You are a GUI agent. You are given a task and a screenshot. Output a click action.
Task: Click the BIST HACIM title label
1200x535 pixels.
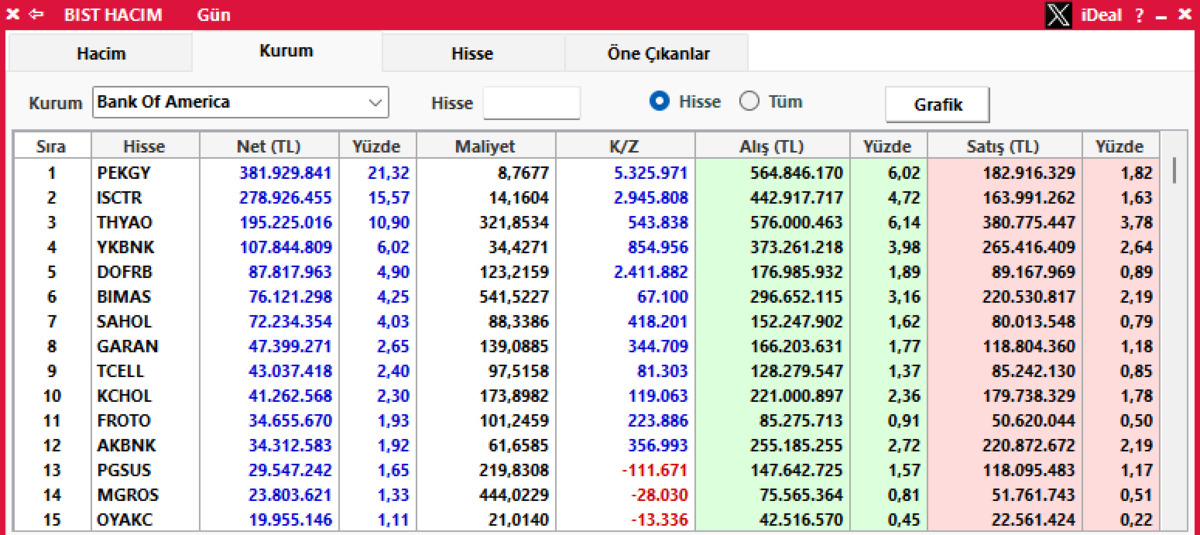113,15
